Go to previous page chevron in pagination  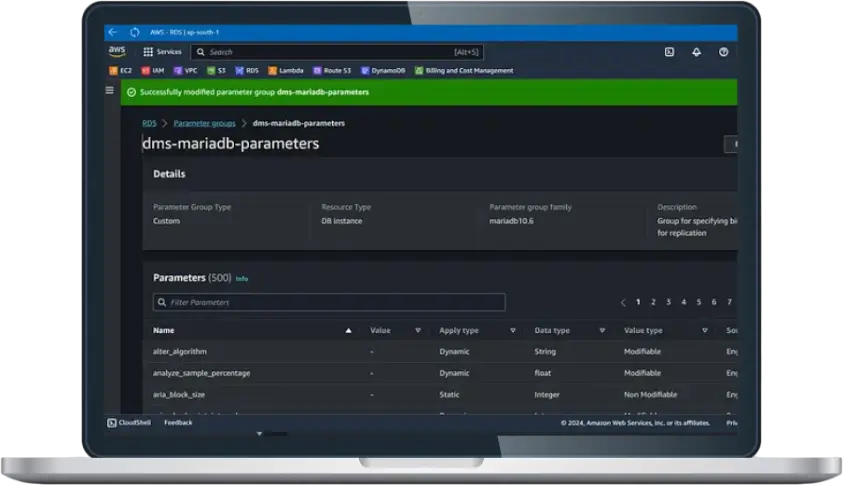pos(623,303)
